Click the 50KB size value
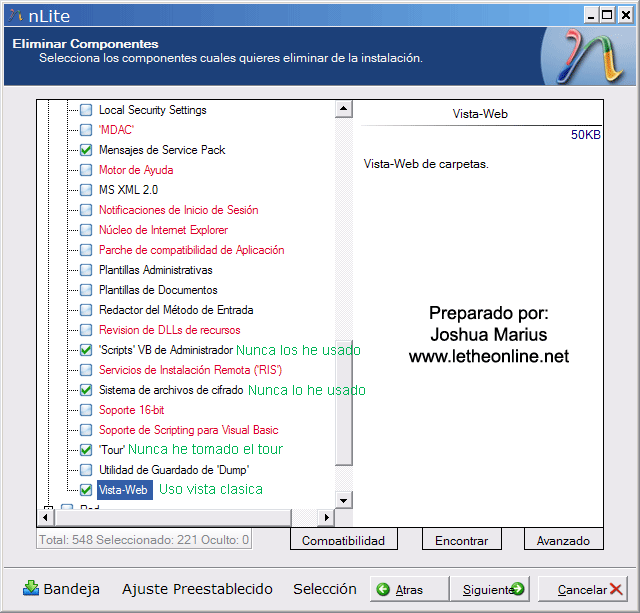Screen dimensions: 640x613 [x=585, y=135]
